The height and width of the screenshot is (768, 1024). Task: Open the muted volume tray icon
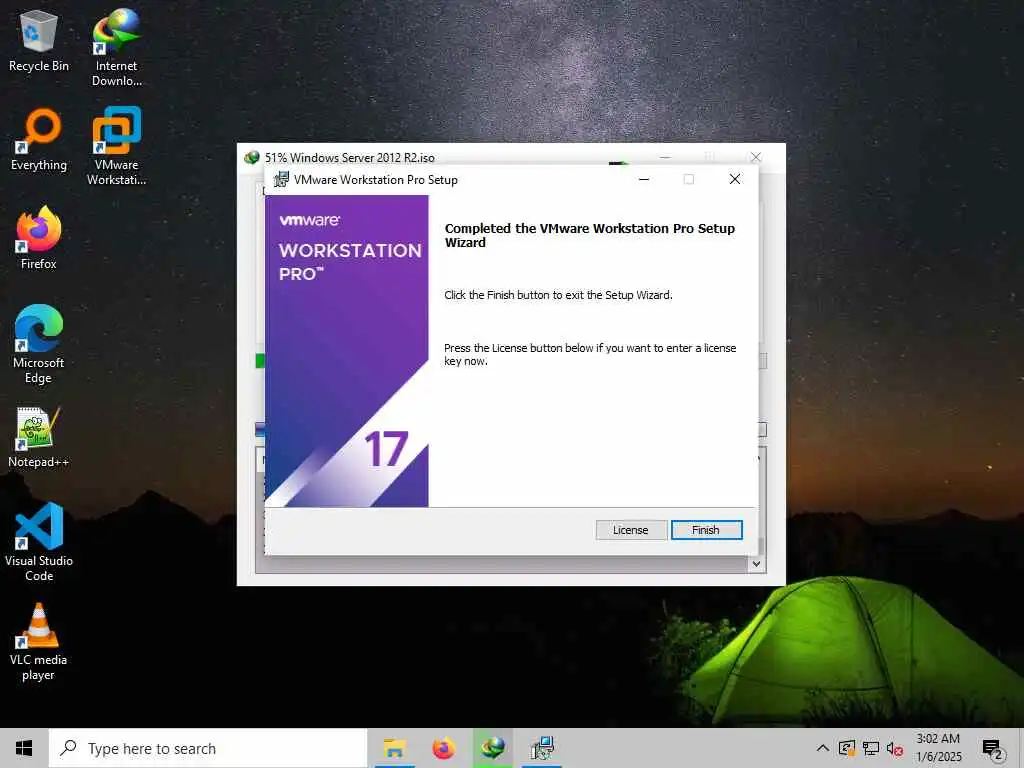pyautogui.click(x=895, y=749)
